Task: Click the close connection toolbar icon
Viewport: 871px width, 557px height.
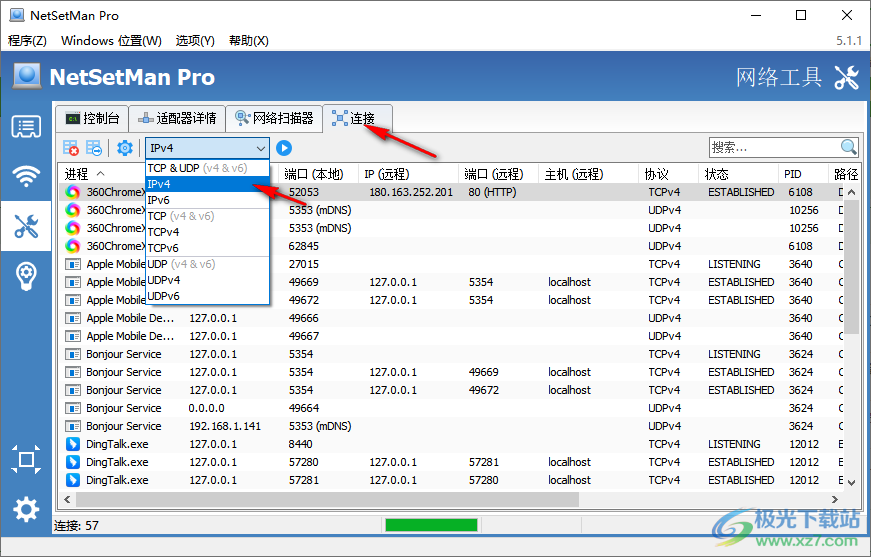Action: (x=71, y=148)
